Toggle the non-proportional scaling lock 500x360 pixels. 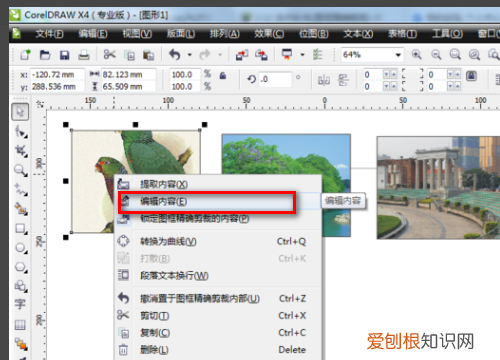pos(223,76)
